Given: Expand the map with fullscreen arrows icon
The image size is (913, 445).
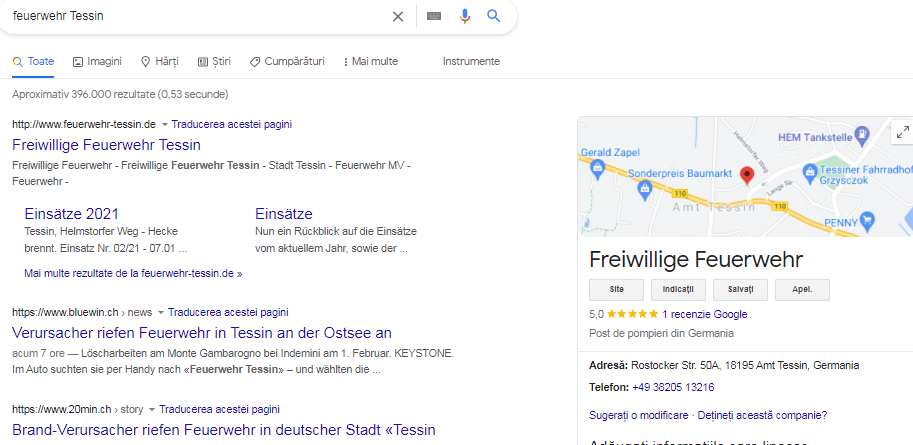Looking at the screenshot, I should pyautogui.click(x=903, y=132).
